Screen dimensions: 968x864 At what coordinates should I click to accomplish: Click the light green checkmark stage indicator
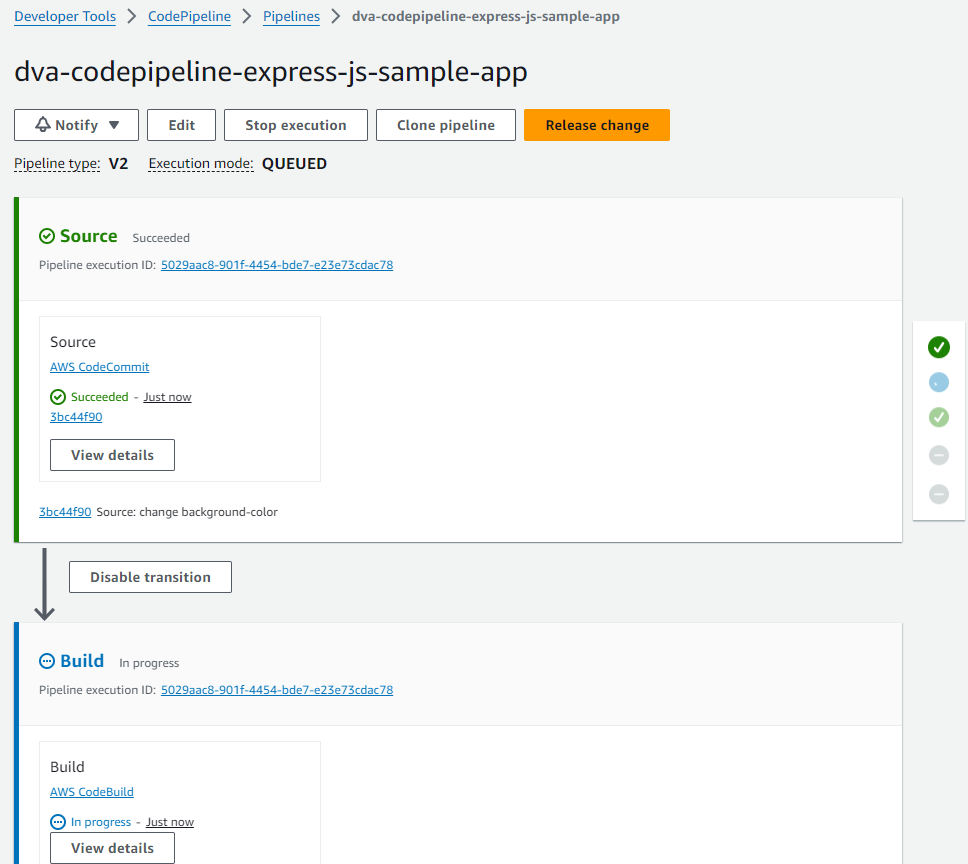(938, 418)
